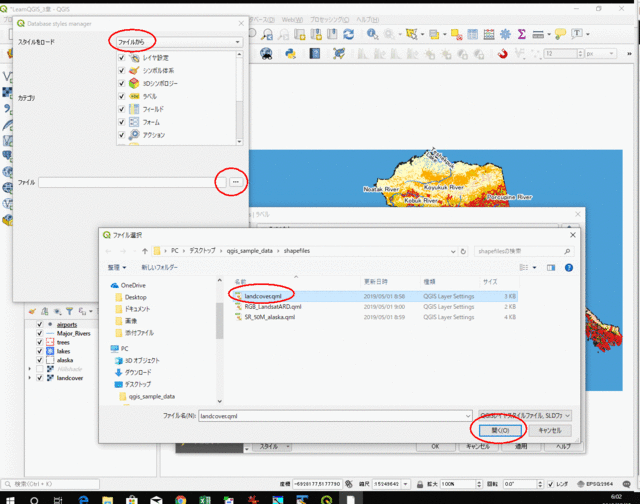640x504 pixels.
Task: Click the open layer styling brush icon
Action: [x=32, y=311]
